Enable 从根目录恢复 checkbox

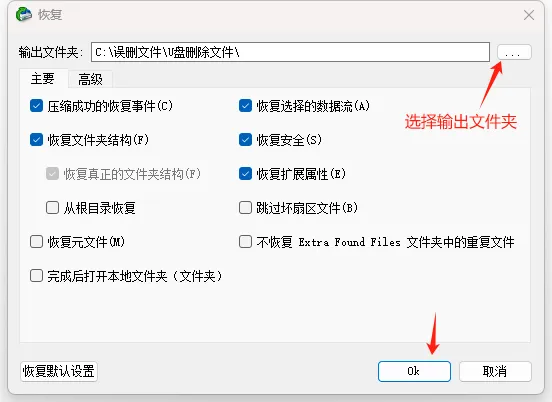point(52,208)
